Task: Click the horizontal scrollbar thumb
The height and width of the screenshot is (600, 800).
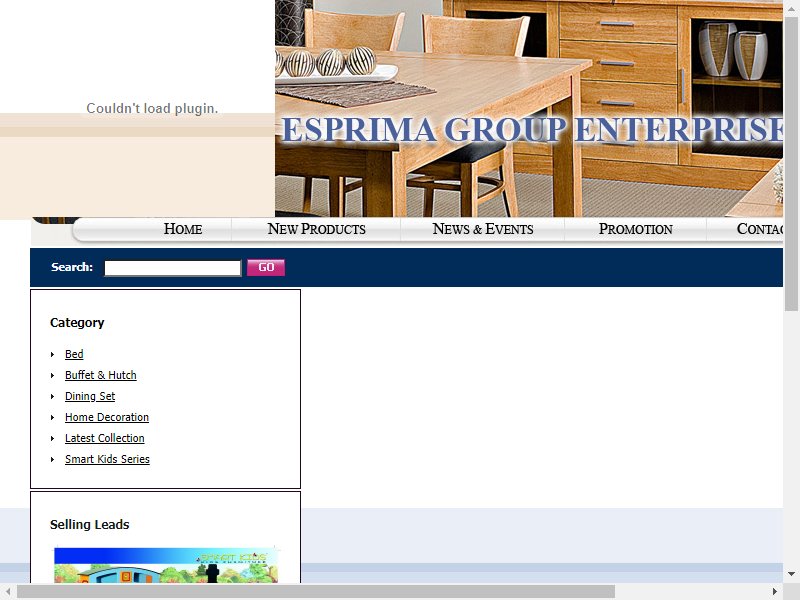Action: click(x=316, y=592)
